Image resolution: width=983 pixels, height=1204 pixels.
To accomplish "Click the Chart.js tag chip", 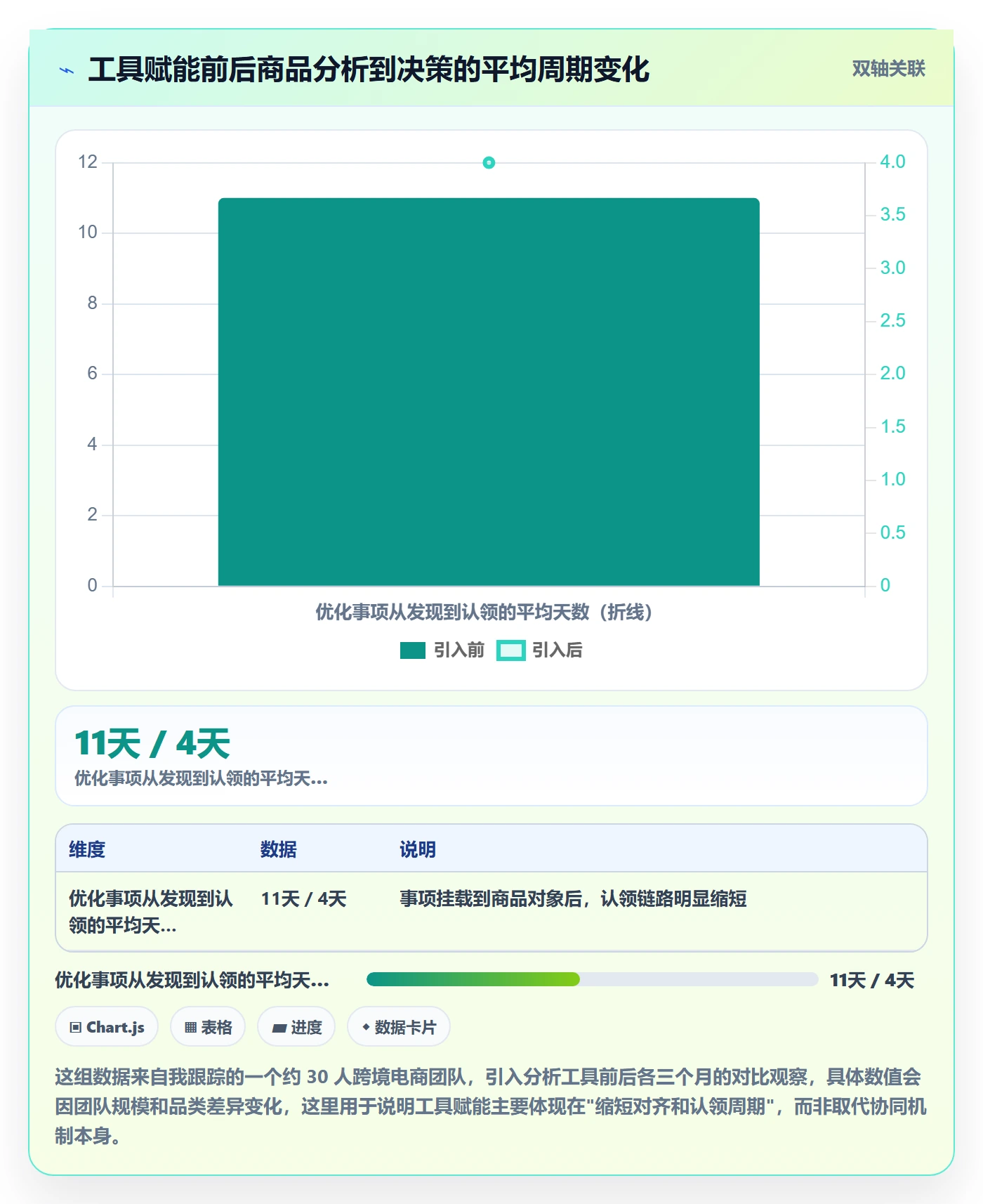I will tap(107, 1027).
